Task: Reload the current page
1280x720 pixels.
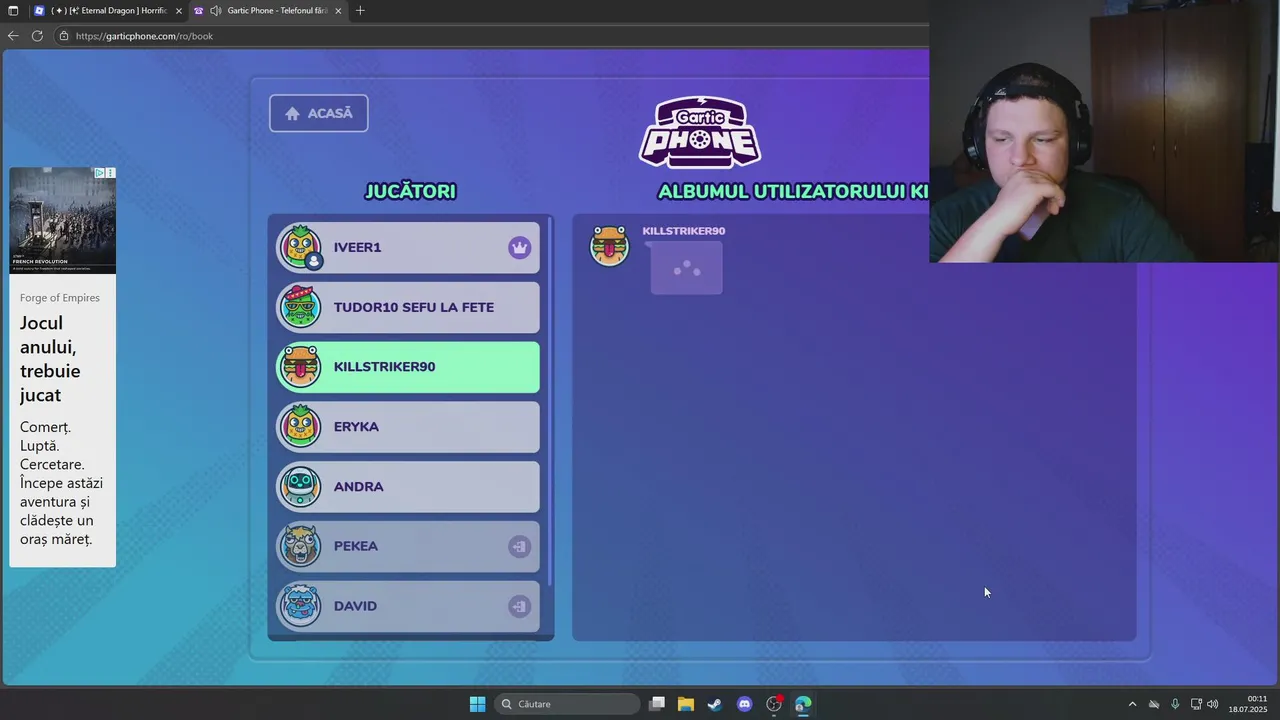Action: [37, 36]
